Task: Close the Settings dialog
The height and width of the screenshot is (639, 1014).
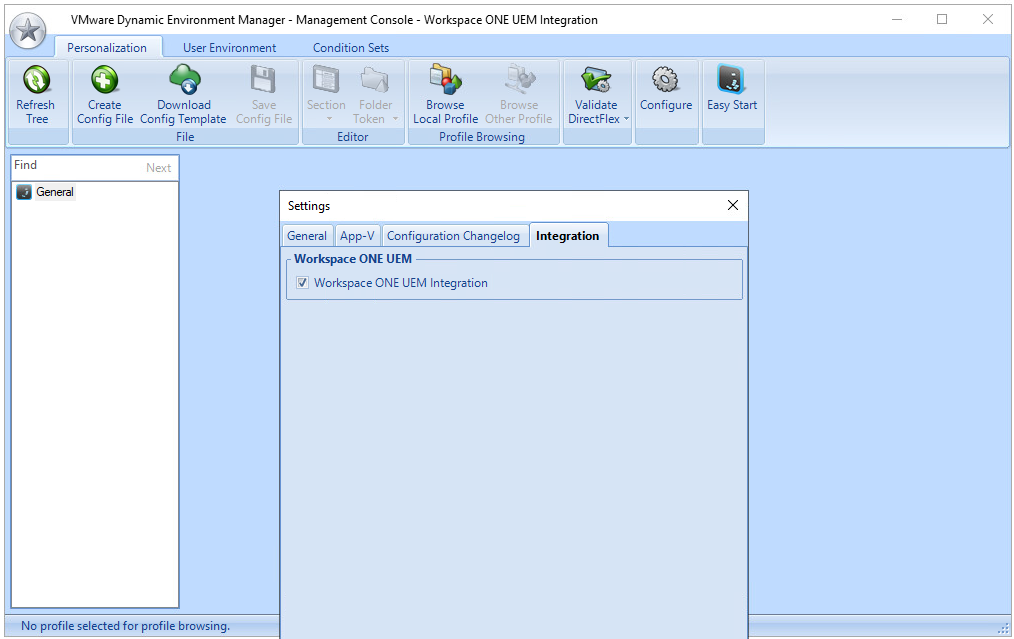Action: [x=733, y=205]
